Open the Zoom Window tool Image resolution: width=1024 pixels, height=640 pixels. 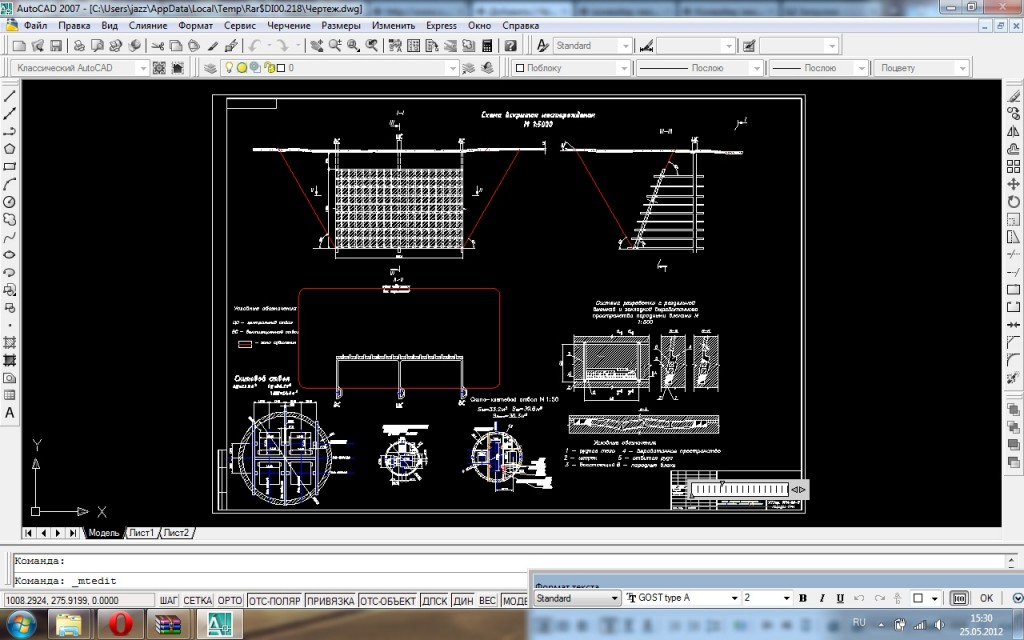pos(353,46)
